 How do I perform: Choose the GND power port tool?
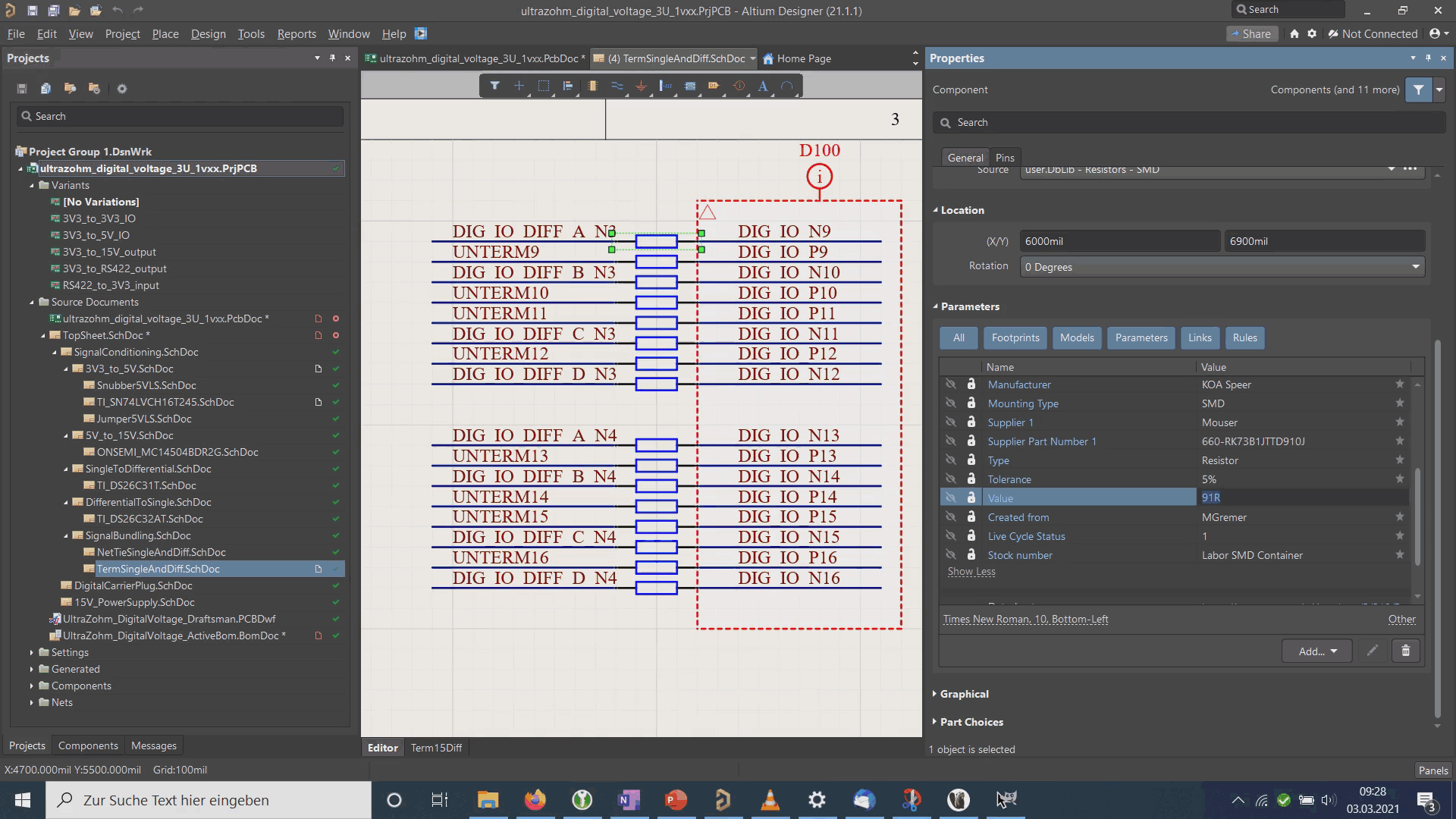[x=641, y=86]
